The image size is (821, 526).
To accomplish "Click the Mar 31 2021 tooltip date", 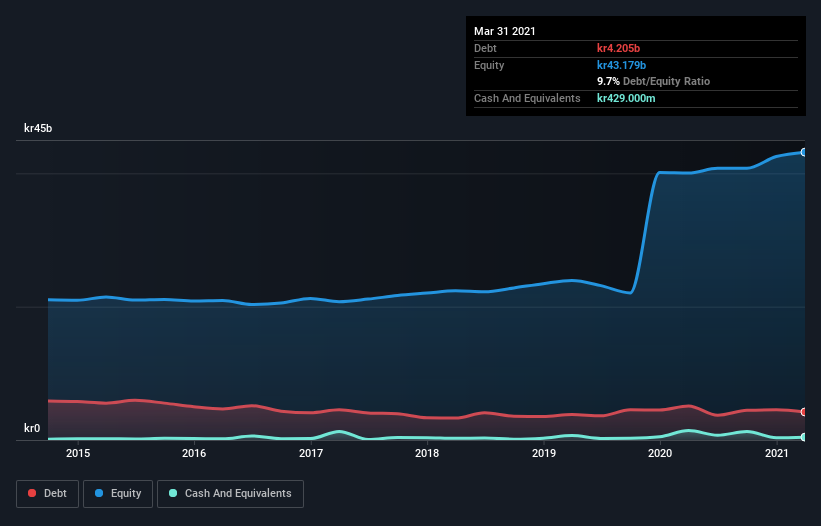I will (x=505, y=31).
